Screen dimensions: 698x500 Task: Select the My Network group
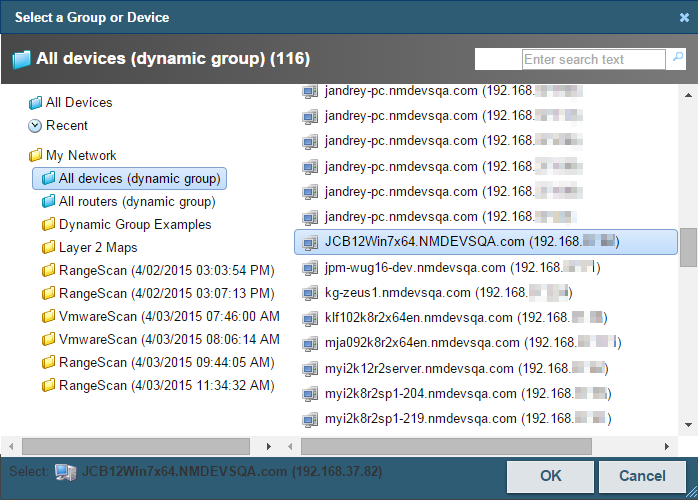pyautogui.click(x=81, y=155)
